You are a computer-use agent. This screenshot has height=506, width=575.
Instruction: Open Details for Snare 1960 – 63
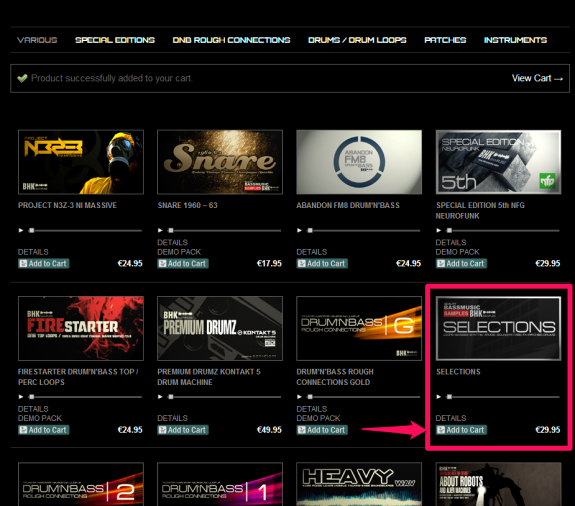coord(172,242)
